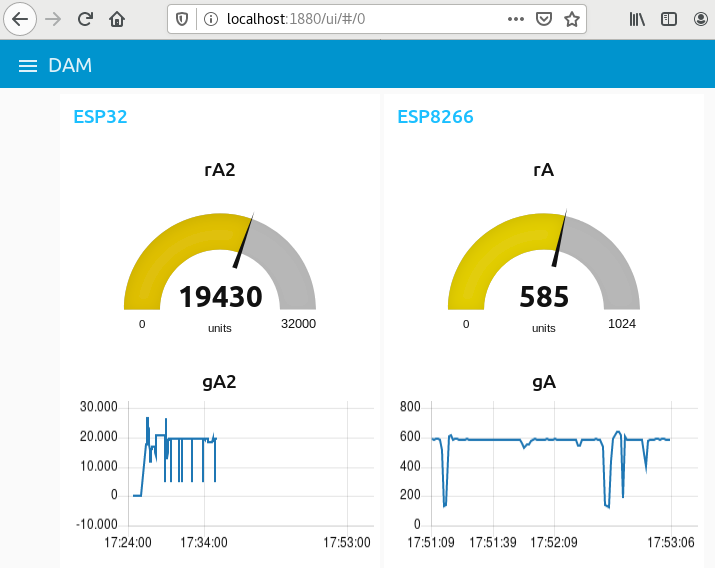Screen dimensions: 715x568
Task: Click the 17:52:09 time axis label
Action: pos(554,542)
